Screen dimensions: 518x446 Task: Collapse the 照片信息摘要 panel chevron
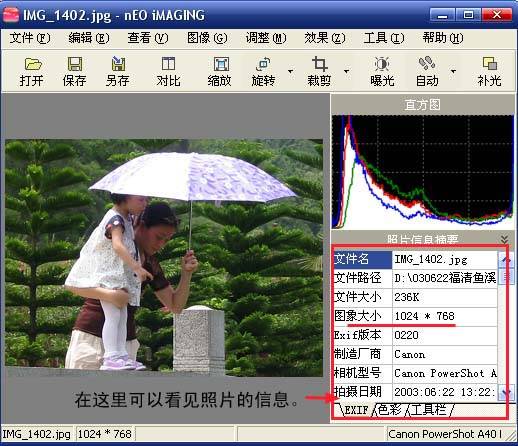504,239
